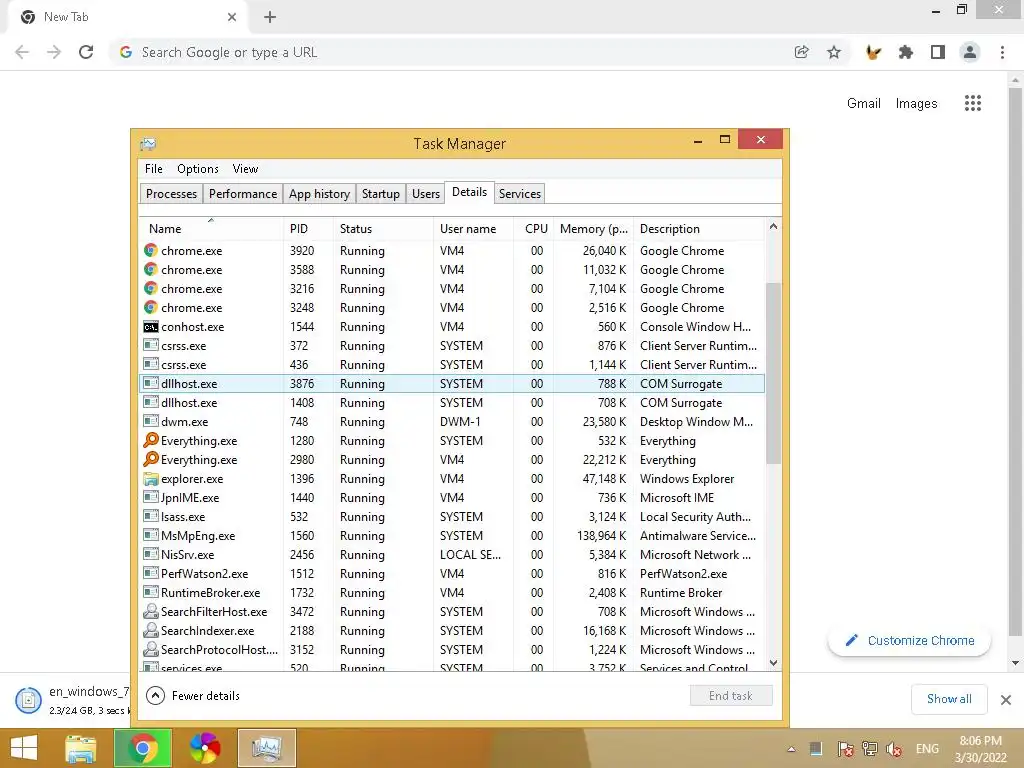Image resolution: width=1024 pixels, height=768 pixels.
Task: Switch to the App history tab
Action: tap(319, 193)
